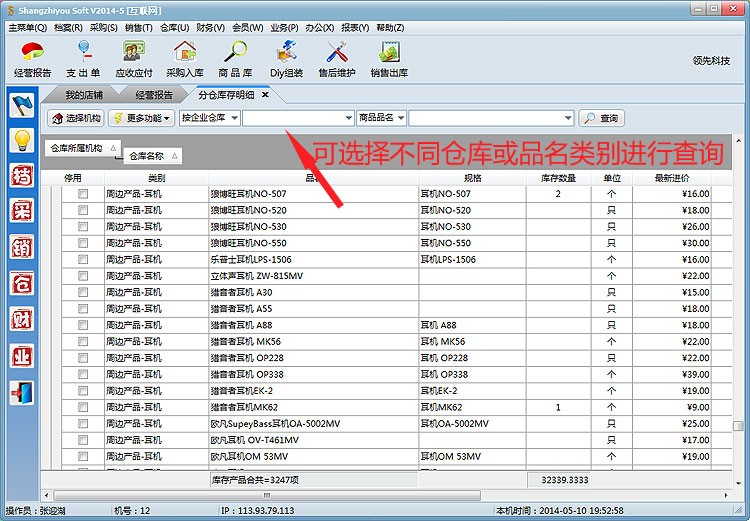Open 售后维护 tools icon

coord(337,58)
